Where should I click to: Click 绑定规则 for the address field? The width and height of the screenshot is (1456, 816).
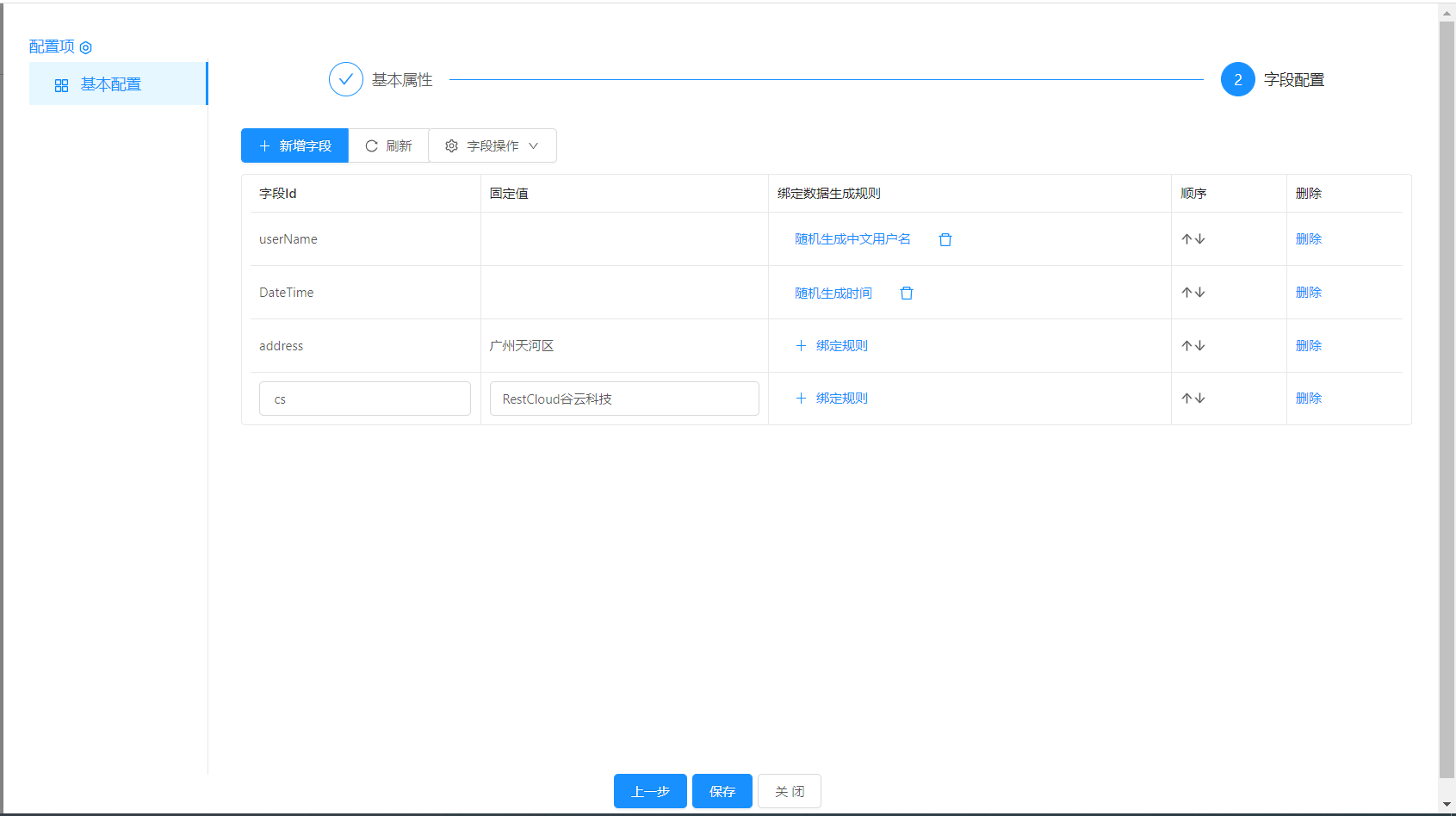point(832,346)
